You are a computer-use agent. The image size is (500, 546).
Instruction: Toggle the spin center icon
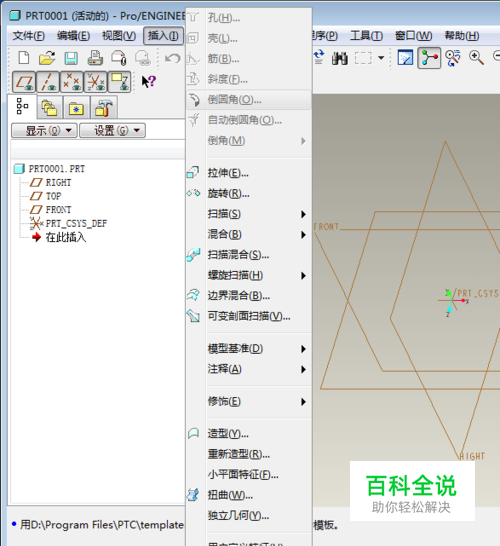429,58
